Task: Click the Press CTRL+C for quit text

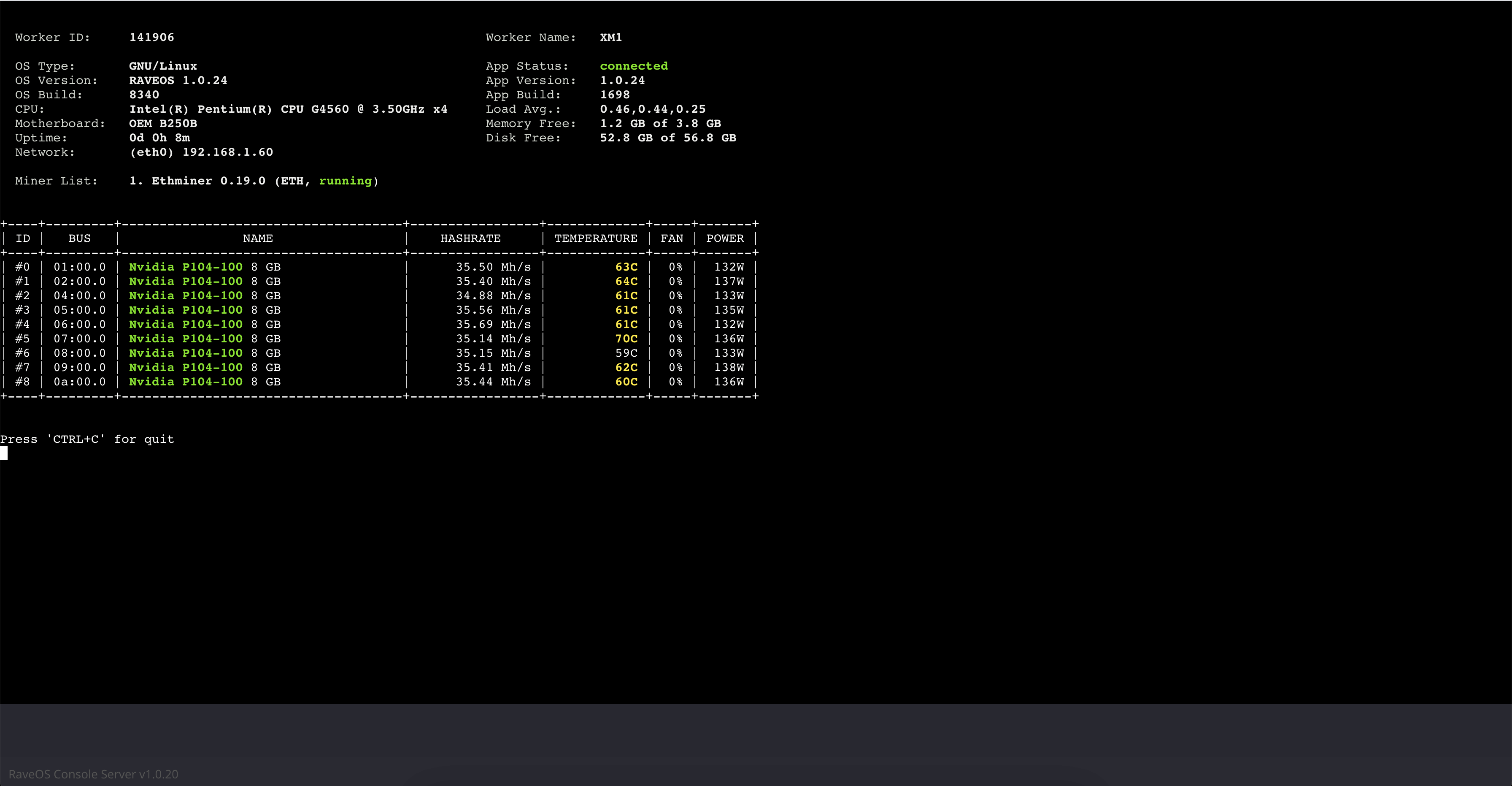Action: [87, 439]
